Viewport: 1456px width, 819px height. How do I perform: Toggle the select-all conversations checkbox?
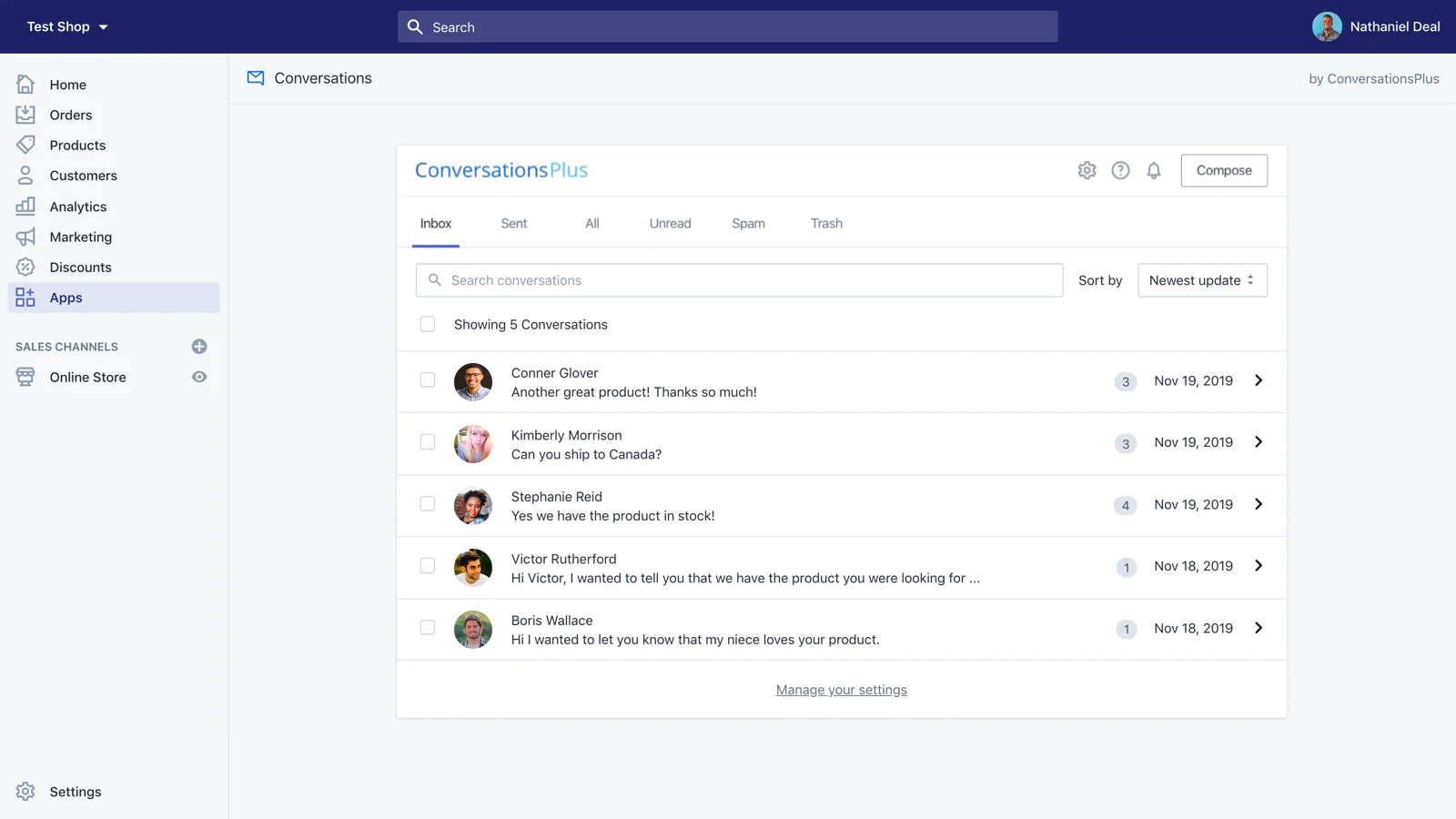pos(428,325)
